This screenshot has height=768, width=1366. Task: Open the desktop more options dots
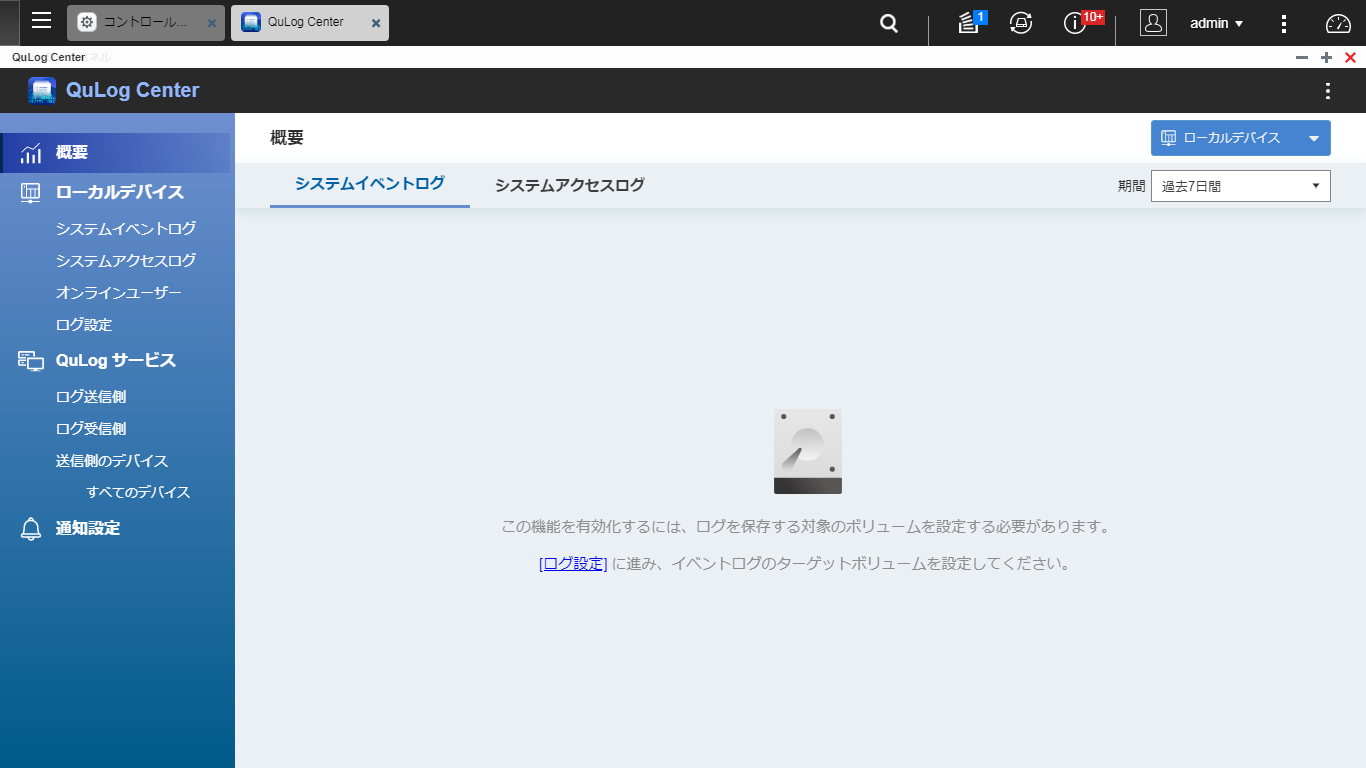1285,23
